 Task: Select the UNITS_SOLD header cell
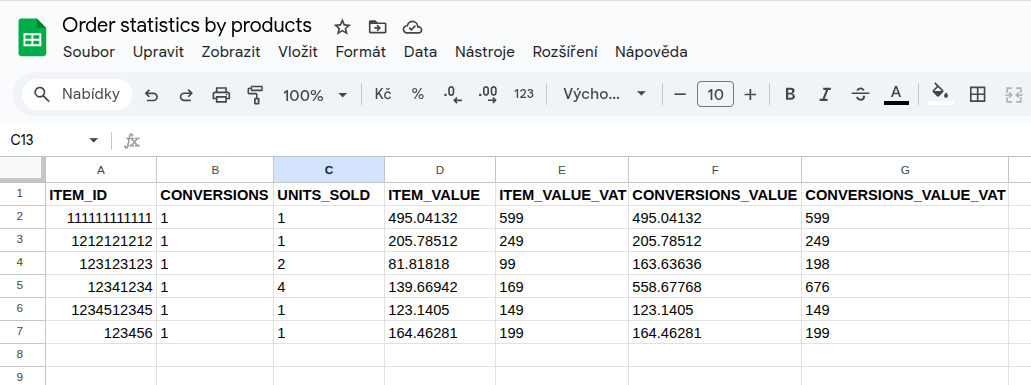click(x=329, y=194)
